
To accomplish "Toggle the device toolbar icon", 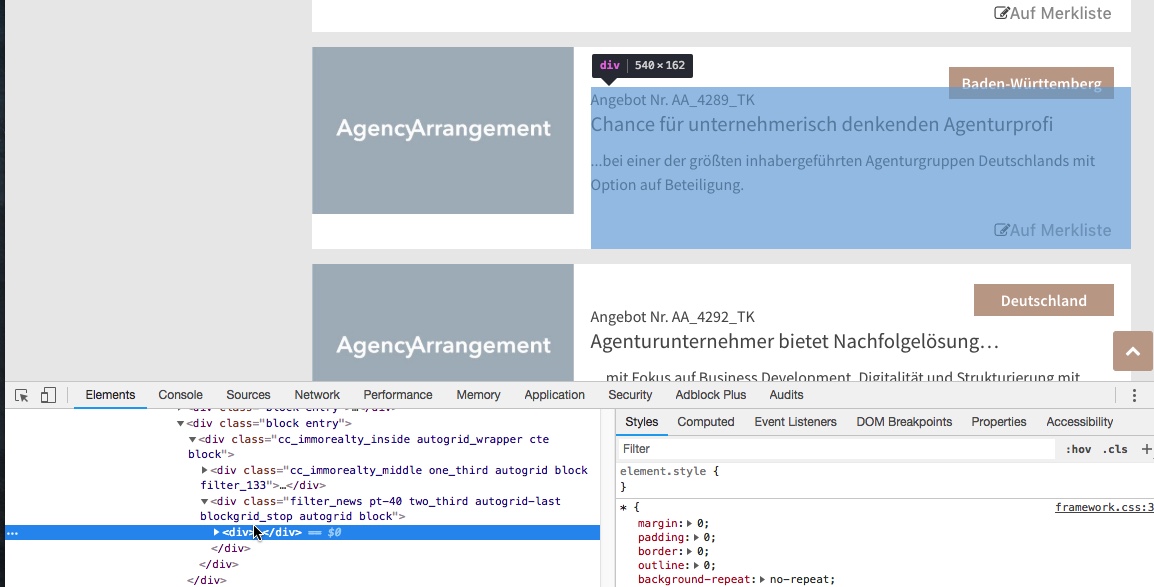I will coord(48,395).
